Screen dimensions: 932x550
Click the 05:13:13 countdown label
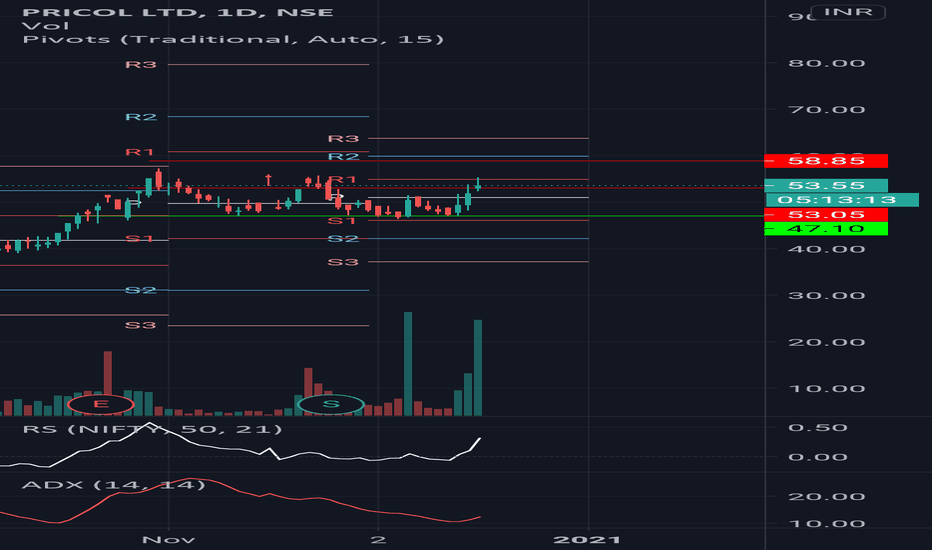[842, 200]
